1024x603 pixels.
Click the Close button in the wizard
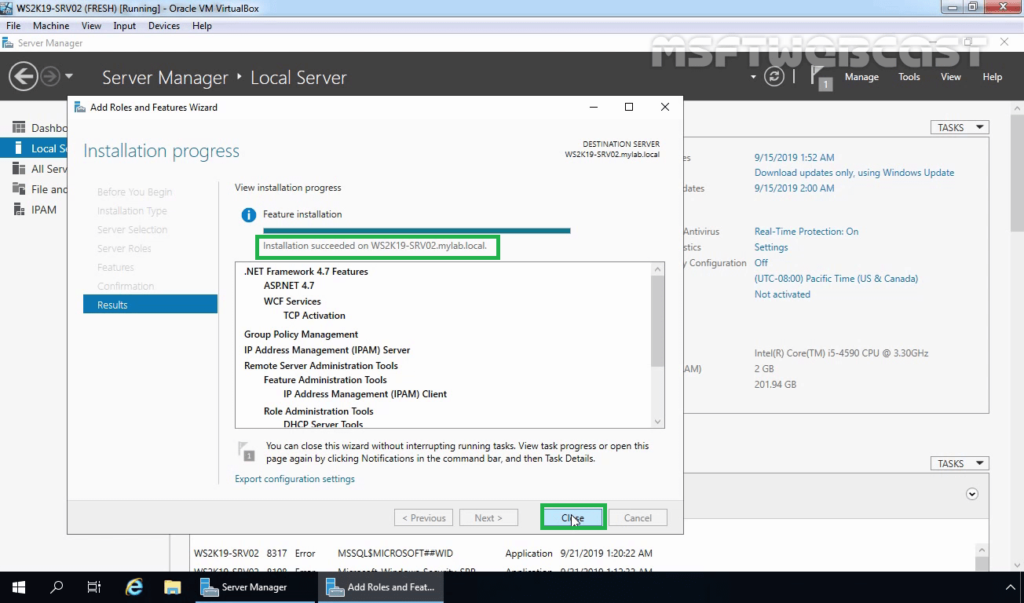pyautogui.click(x=573, y=517)
